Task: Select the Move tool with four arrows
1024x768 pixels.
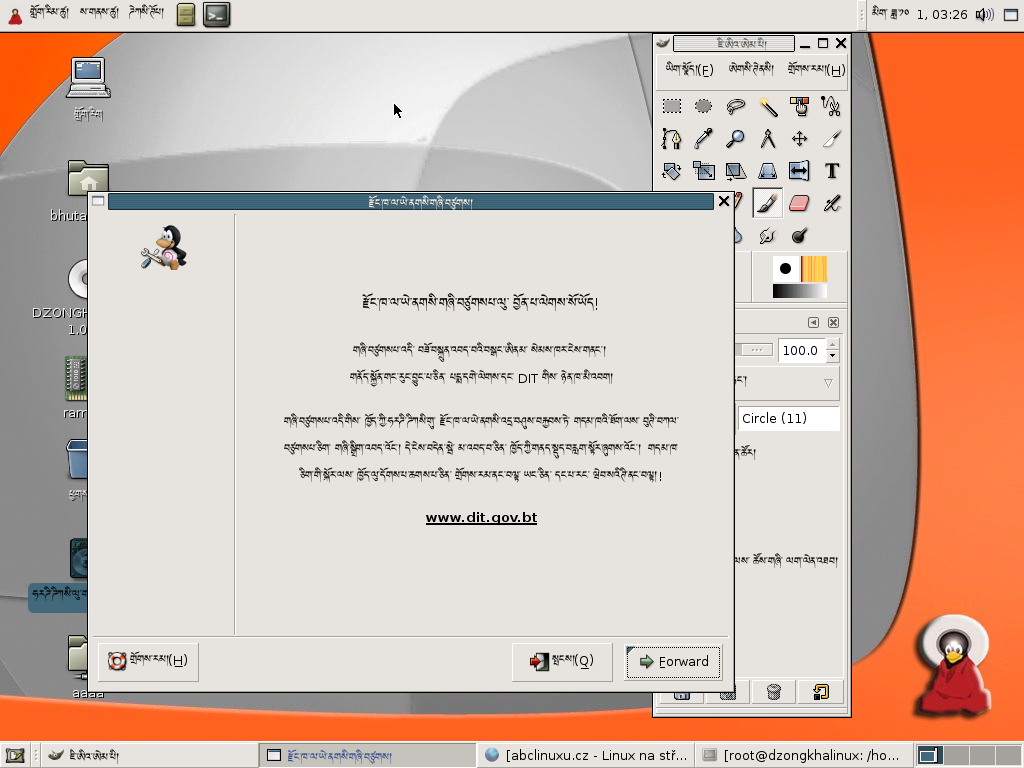Action: (x=799, y=138)
